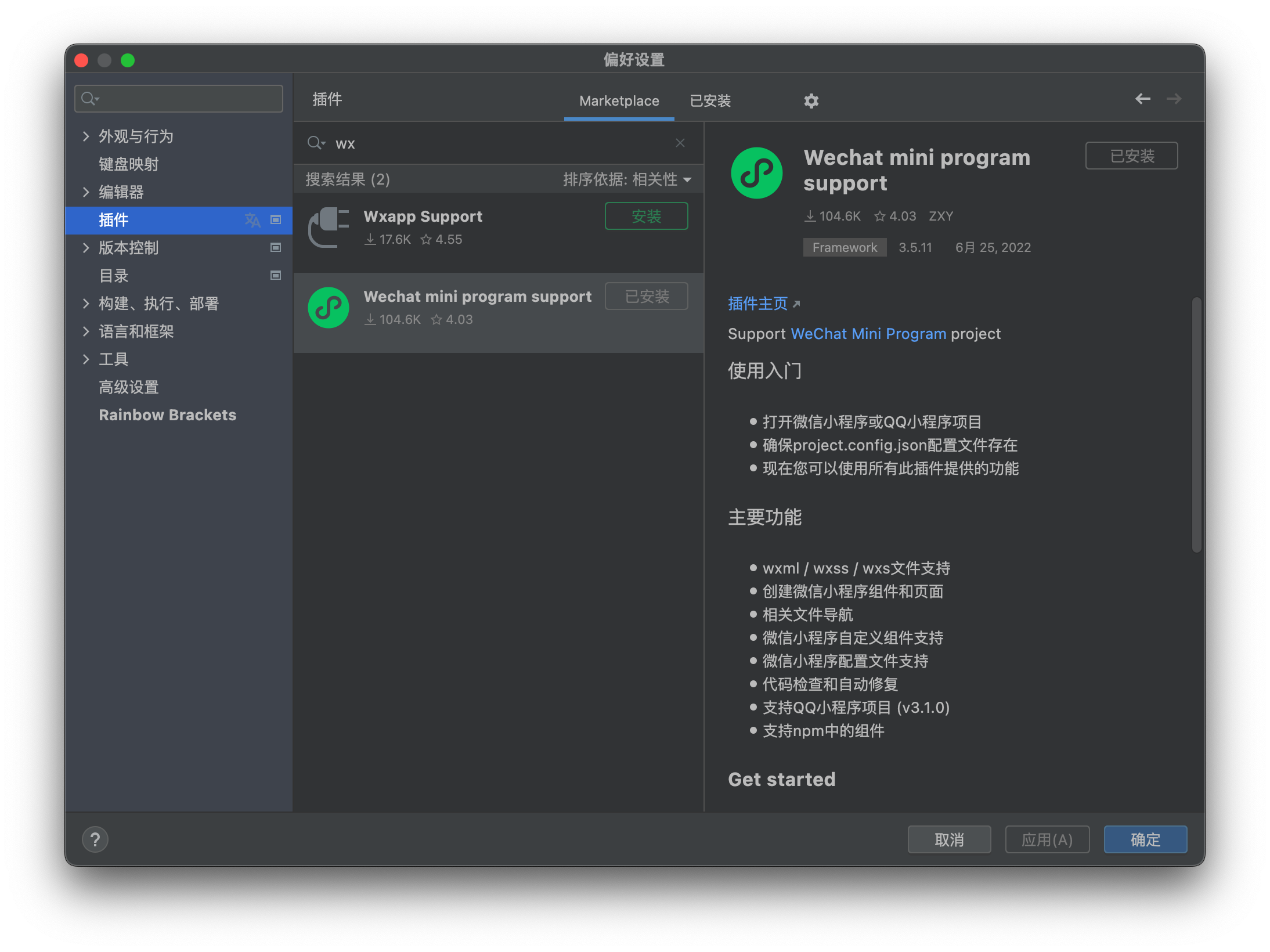Focus the settings sidebar search field
Screen dimensions: 1270x952
[x=179, y=99]
